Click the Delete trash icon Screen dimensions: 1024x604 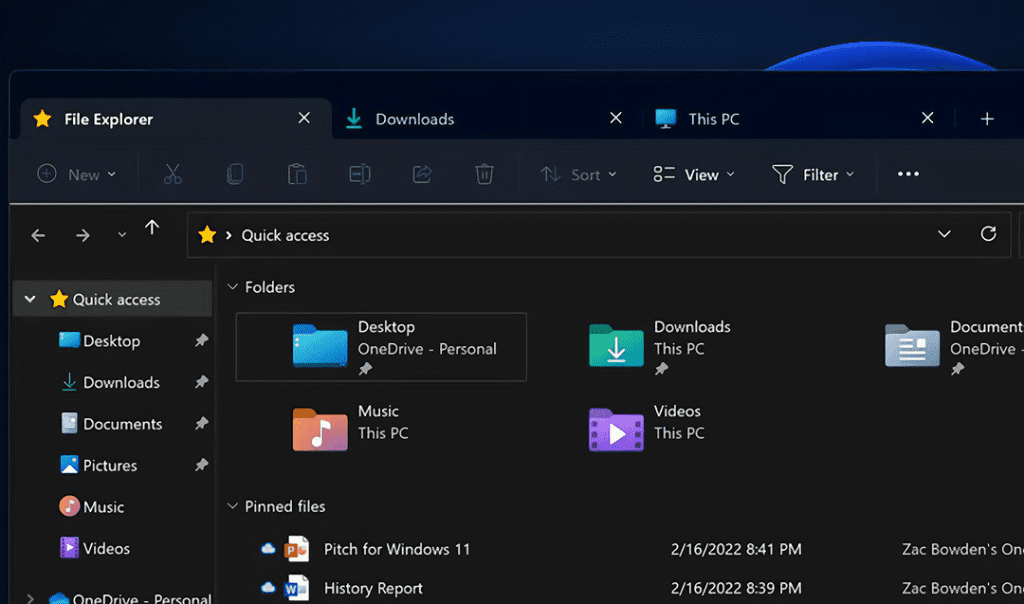(x=484, y=174)
